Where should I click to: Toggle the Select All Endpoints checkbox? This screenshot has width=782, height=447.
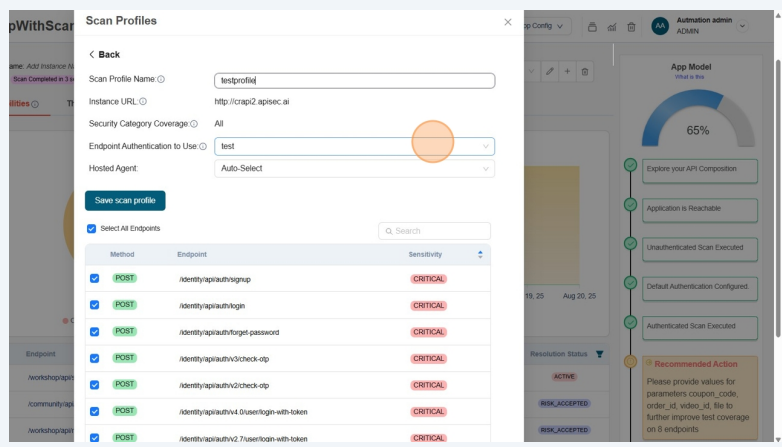click(92, 229)
